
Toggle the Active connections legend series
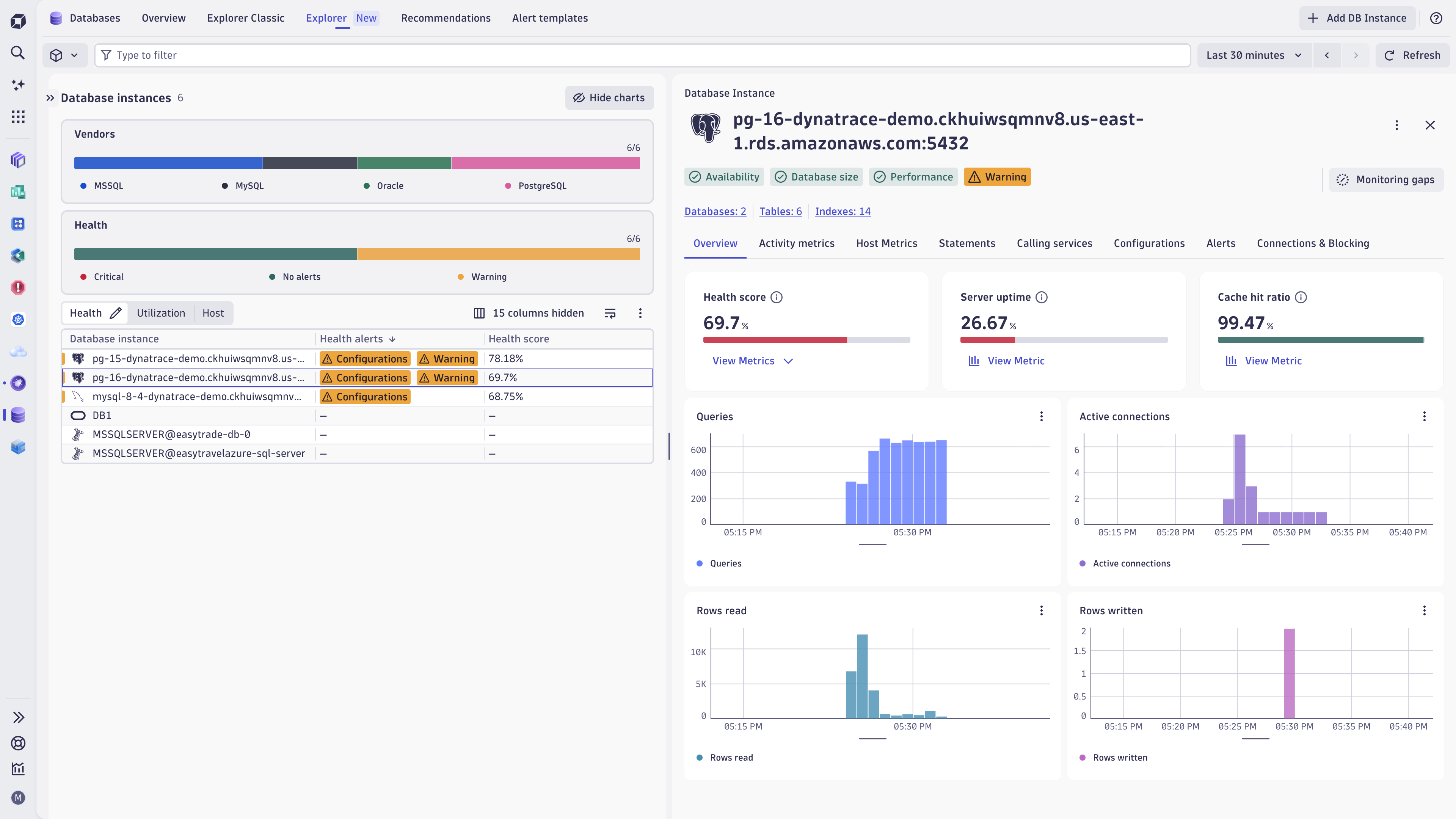[x=1125, y=563]
